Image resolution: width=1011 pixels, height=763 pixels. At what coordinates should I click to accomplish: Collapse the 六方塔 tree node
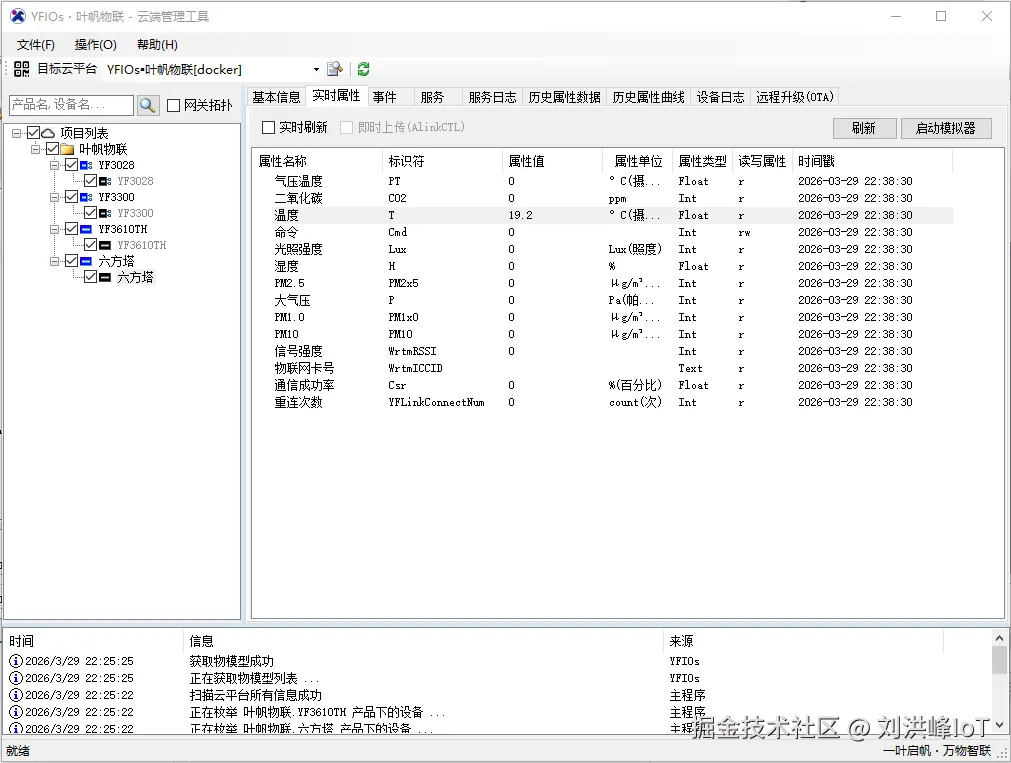click(55, 260)
